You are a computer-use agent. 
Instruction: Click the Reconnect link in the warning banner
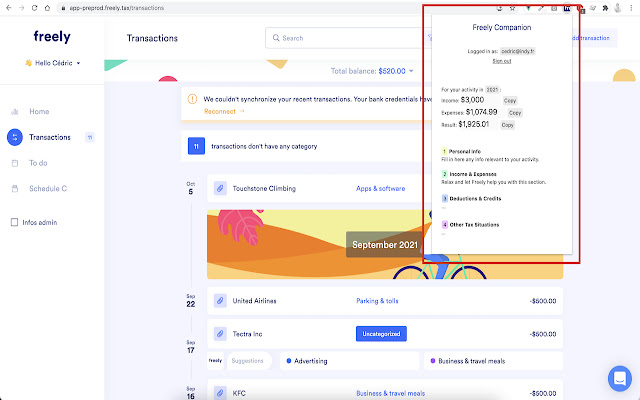(224, 111)
